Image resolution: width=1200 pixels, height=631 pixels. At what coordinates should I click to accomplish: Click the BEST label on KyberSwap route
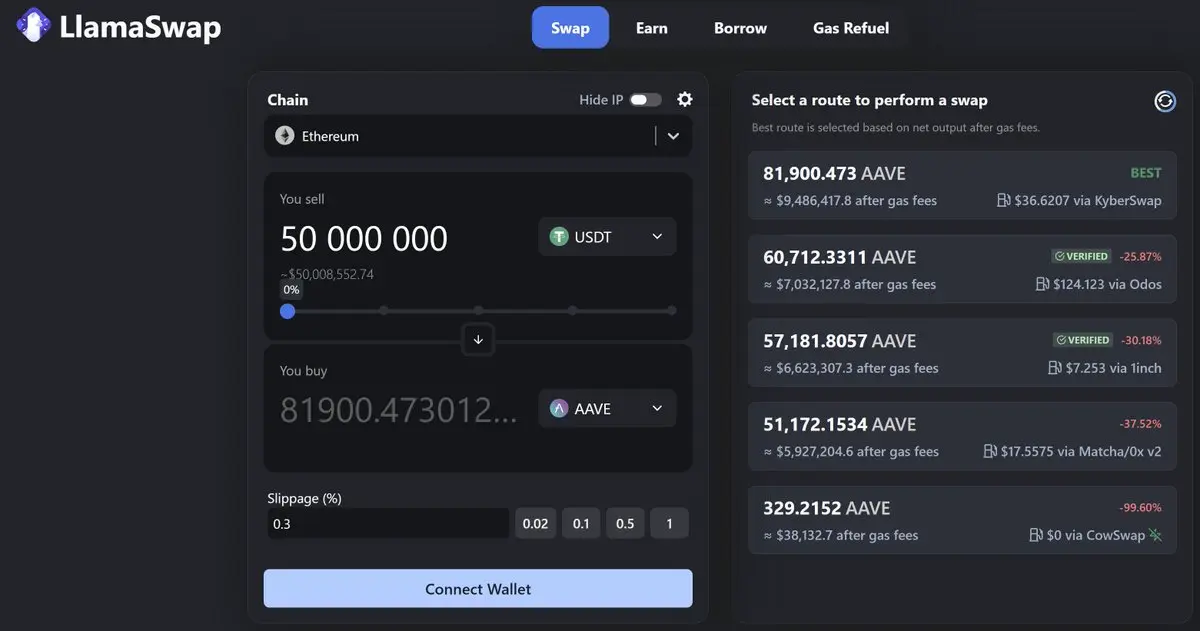click(x=1146, y=173)
